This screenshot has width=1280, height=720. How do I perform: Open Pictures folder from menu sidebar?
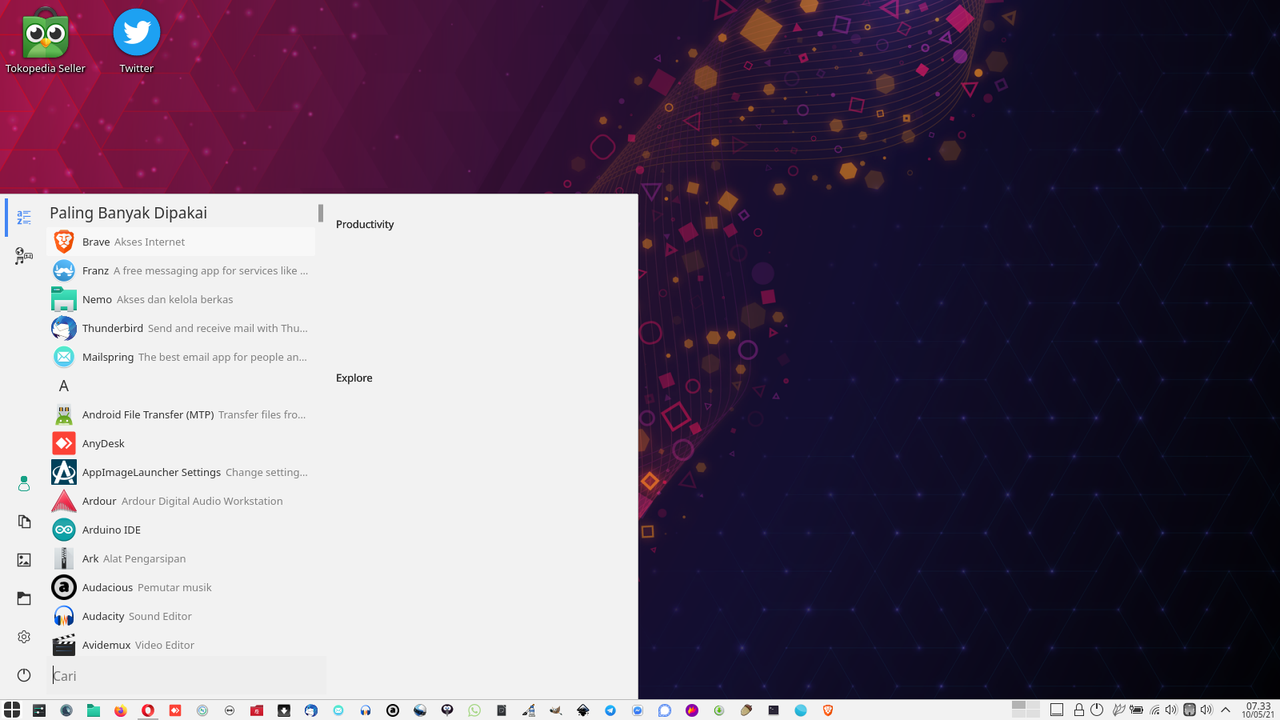[24, 560]
